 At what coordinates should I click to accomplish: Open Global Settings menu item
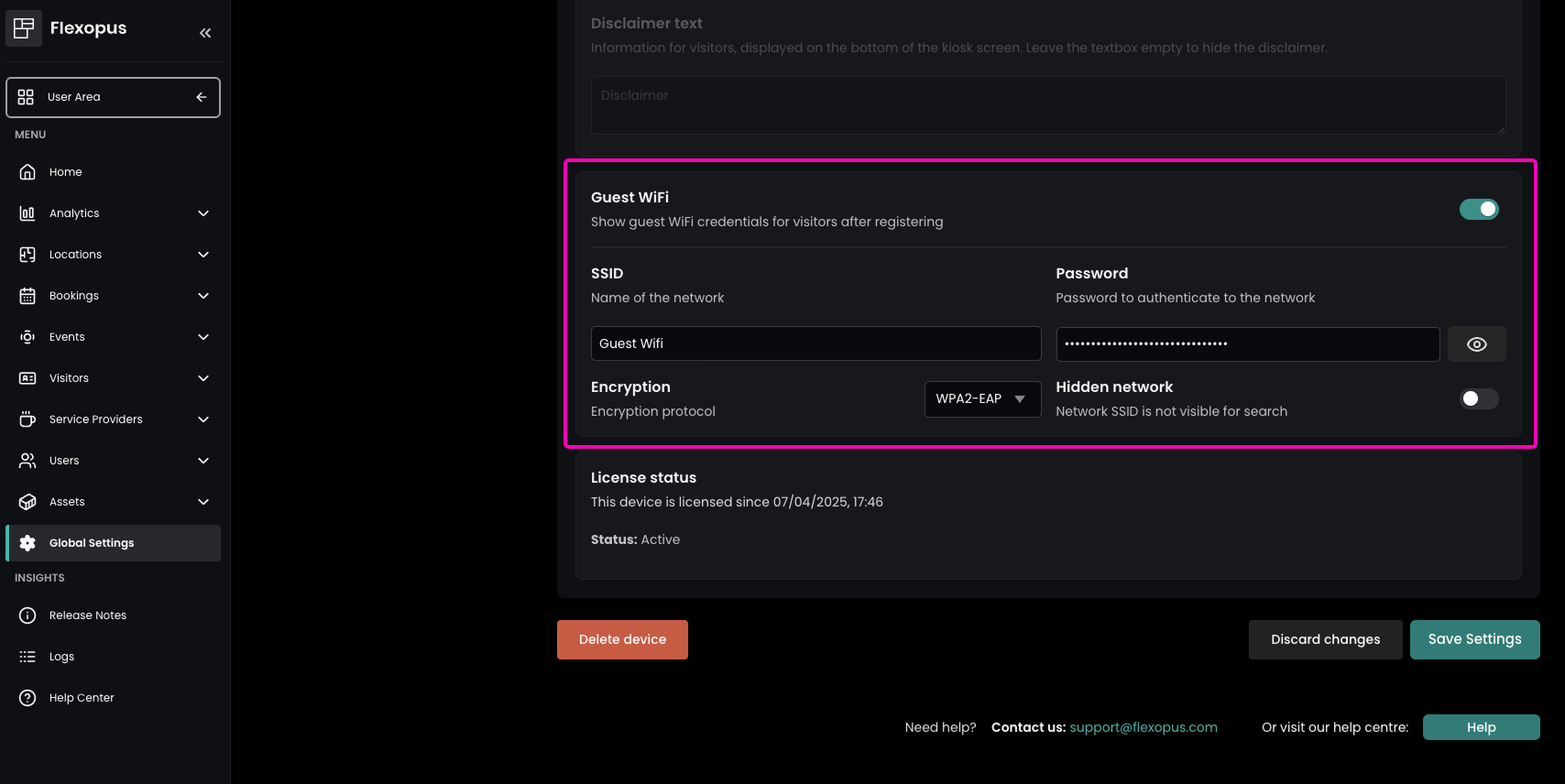pos(92,543)
